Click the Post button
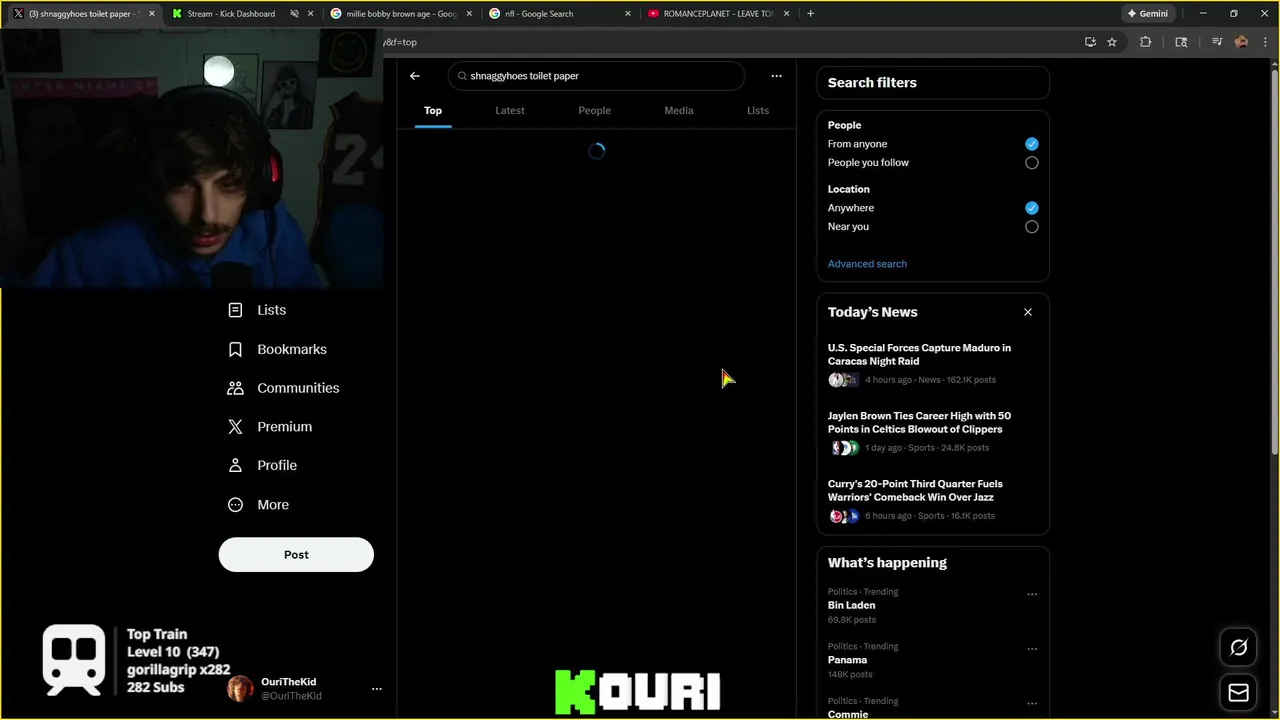 296,555
